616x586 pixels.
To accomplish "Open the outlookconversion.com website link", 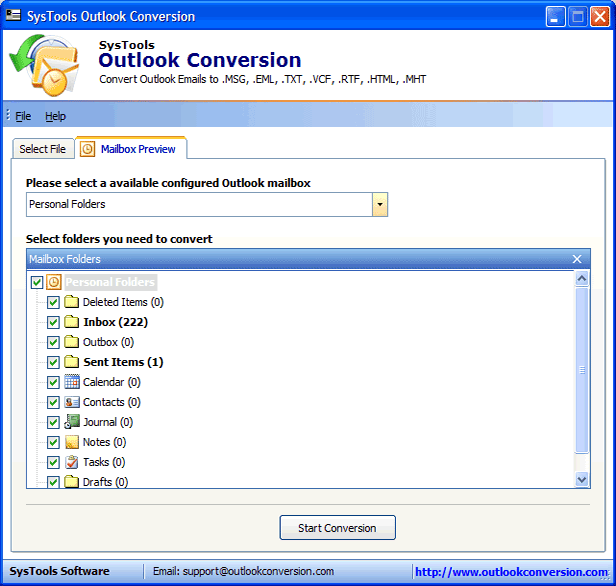I will coord(512,572).
